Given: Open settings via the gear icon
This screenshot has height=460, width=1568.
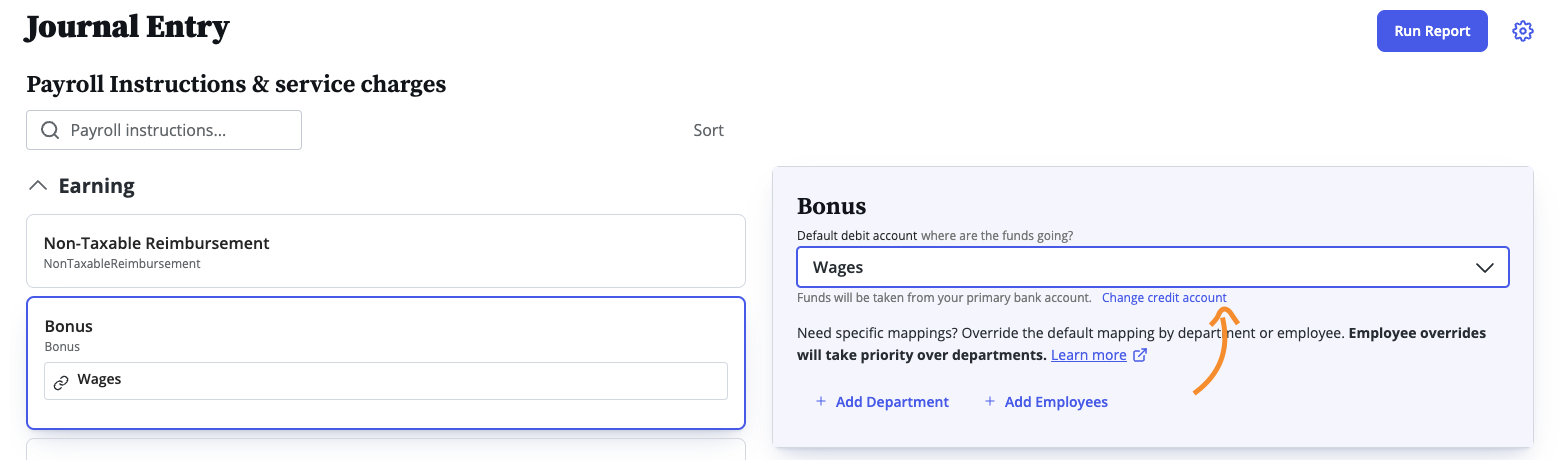Looking at the screenshot, I should click(1523, 31).
